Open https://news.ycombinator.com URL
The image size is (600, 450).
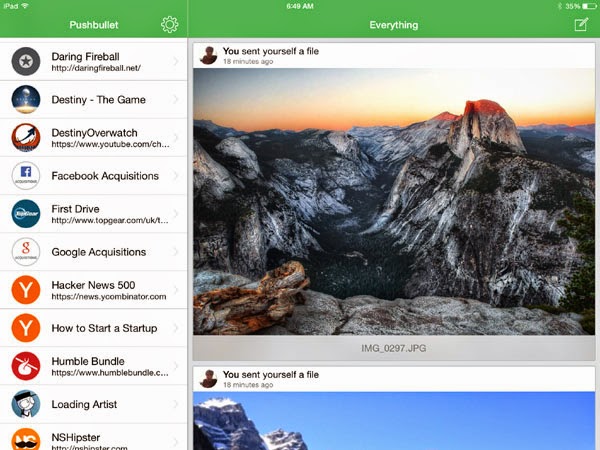coord(109,297)
